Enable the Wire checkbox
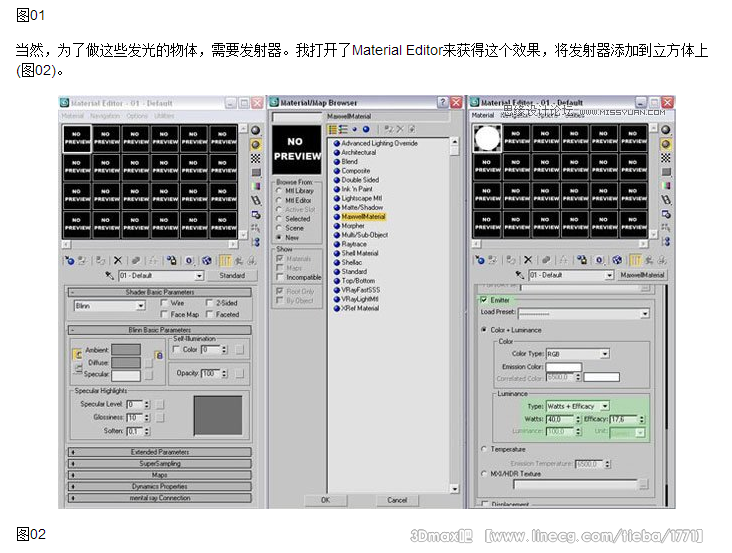 (x=164, y=303)
